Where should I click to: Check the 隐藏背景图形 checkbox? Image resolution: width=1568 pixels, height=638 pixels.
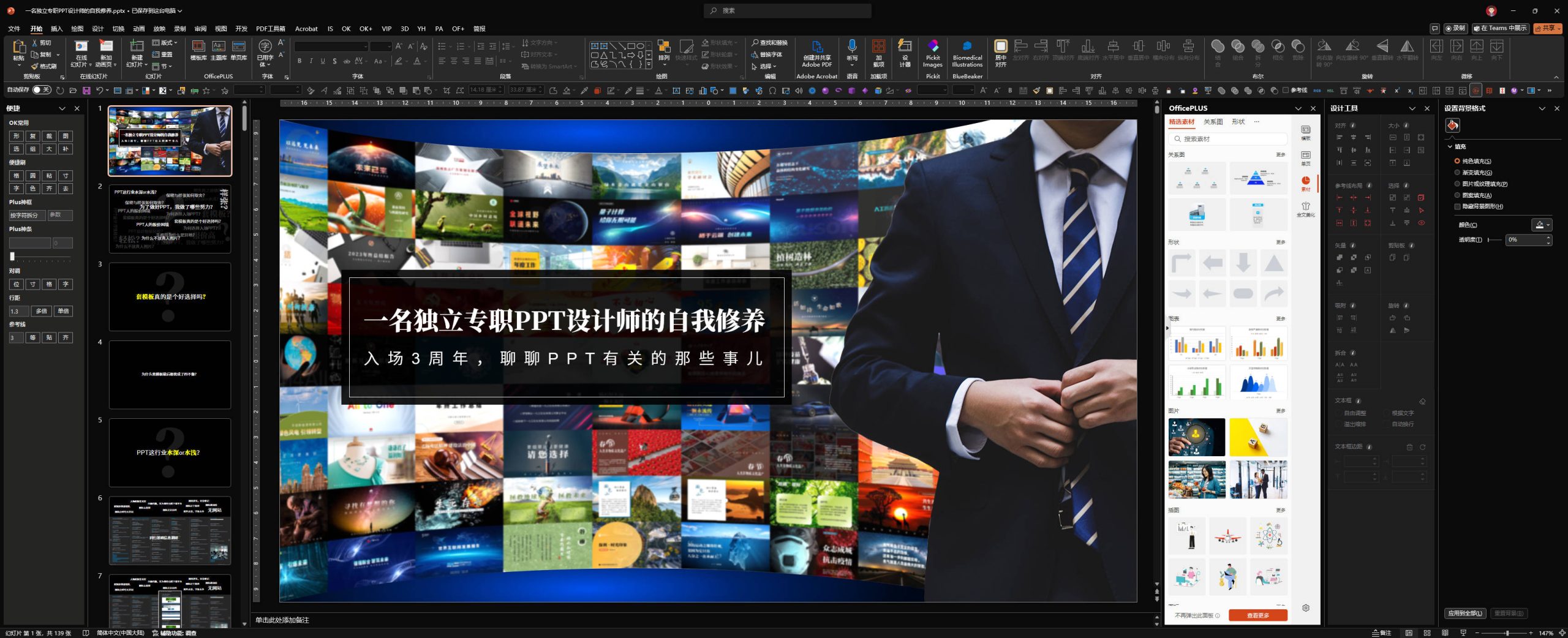[1457, 206]
